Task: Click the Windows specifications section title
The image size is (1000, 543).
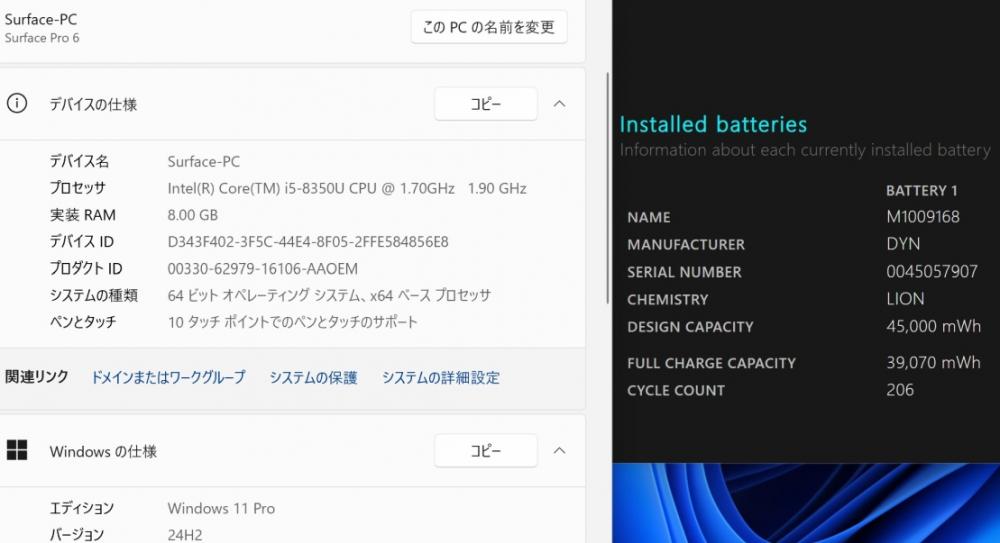Action: (x=103, y=451)
